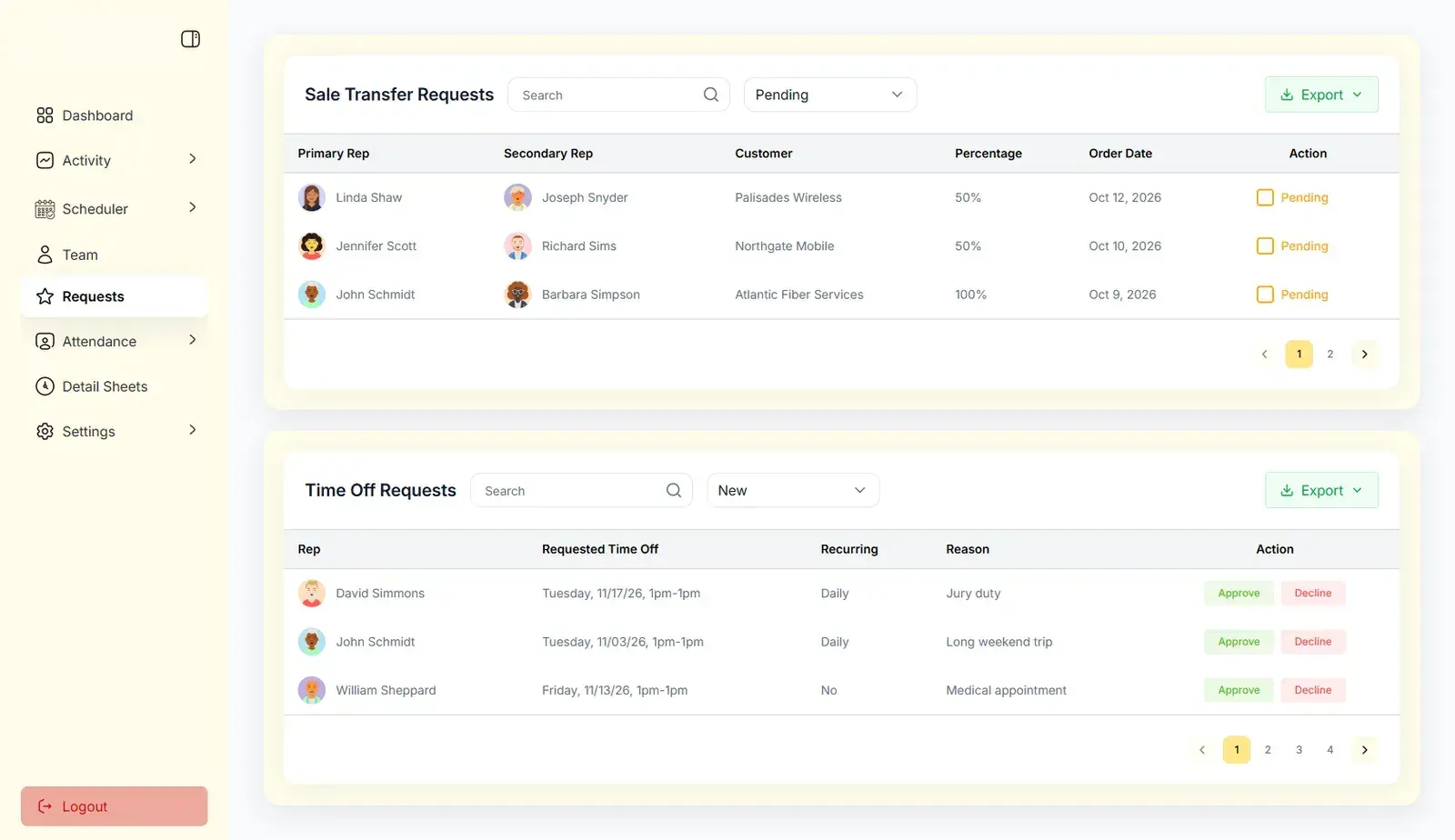Go to page 2 of Sale Transfer Requests
The width and height of the screenshot is (1455, 840).
[x=1330, y=354]
